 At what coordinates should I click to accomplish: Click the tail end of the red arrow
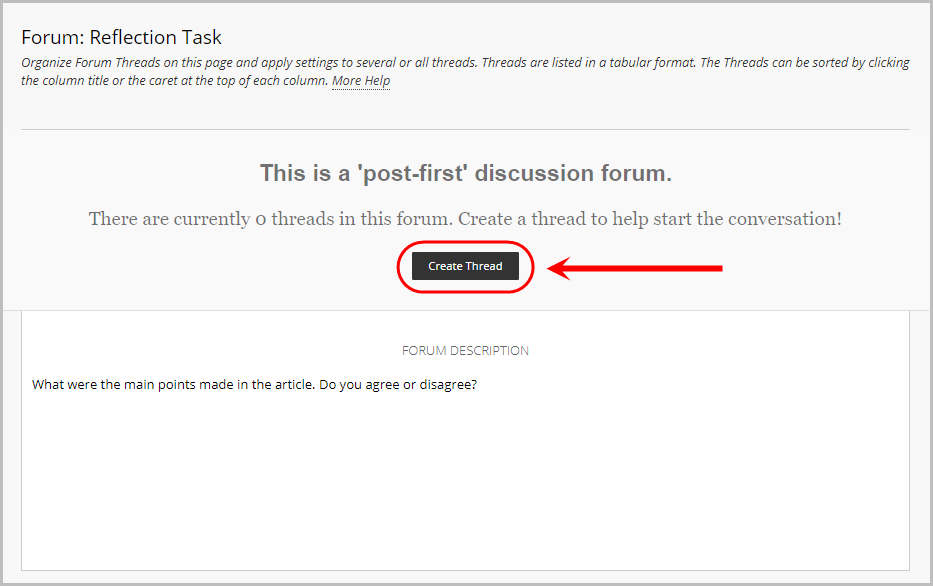[x=717, y=268]
